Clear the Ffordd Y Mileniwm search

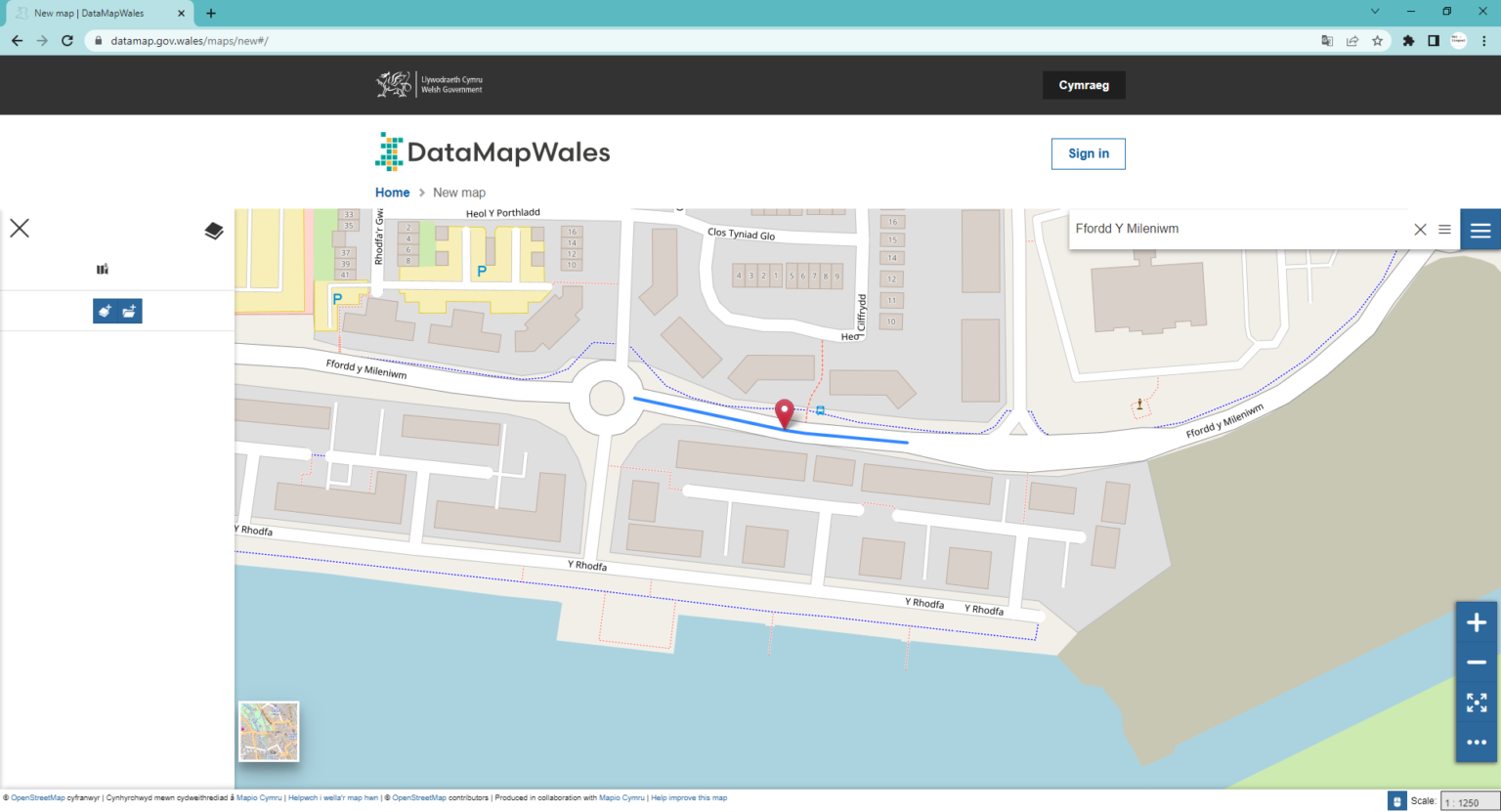(x=1420, y=230)
